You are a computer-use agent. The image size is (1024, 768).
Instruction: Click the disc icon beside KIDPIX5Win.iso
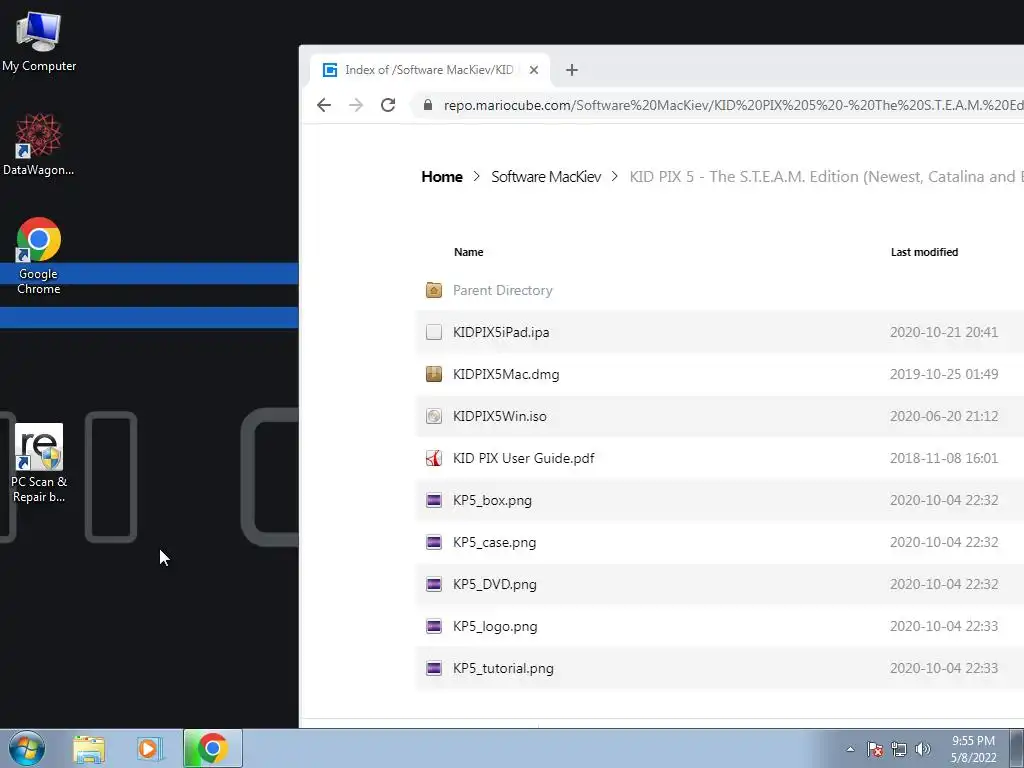[x=434, y=416]
